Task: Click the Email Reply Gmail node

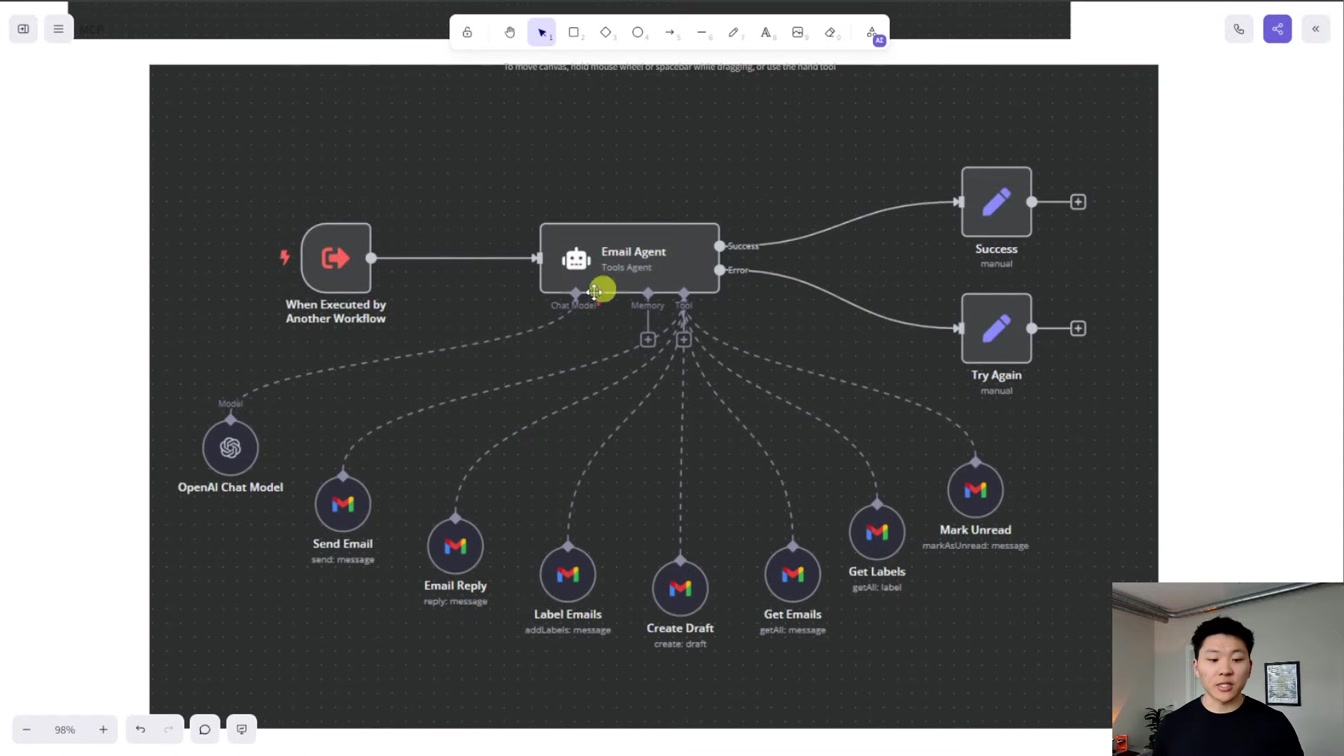Action: coord(455,546)
